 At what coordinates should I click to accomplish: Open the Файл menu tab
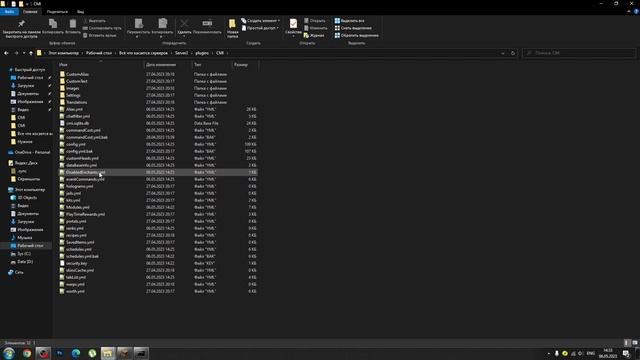(9, 12)
